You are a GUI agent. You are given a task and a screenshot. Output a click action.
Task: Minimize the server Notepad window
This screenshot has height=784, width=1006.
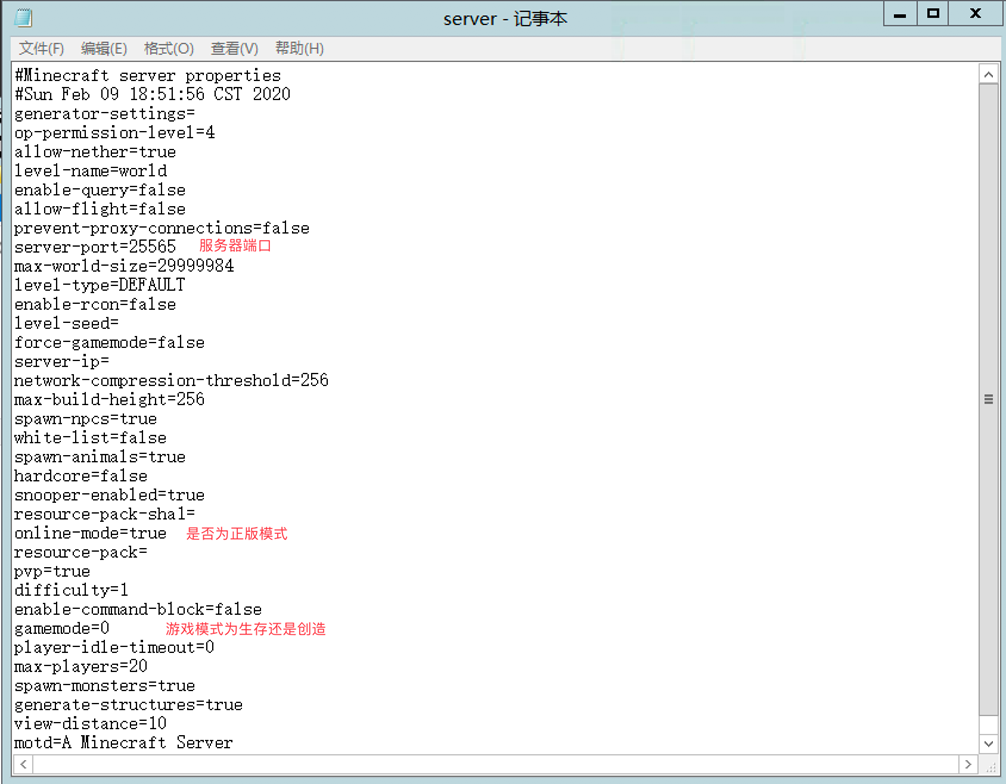900,14
